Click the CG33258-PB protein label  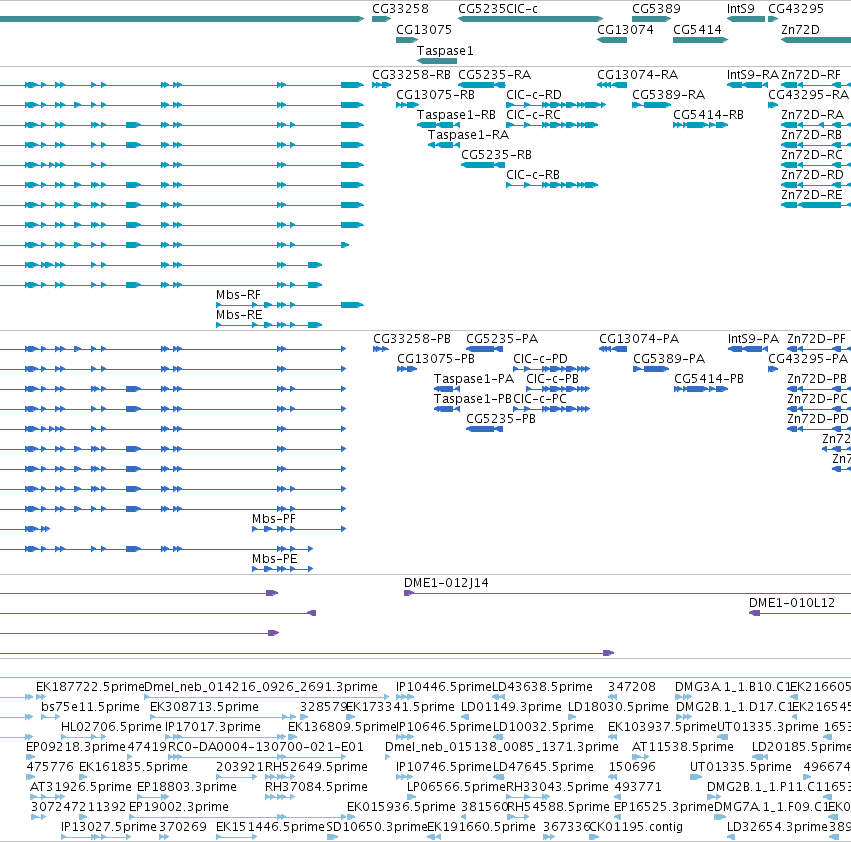[x=412, y=339]
